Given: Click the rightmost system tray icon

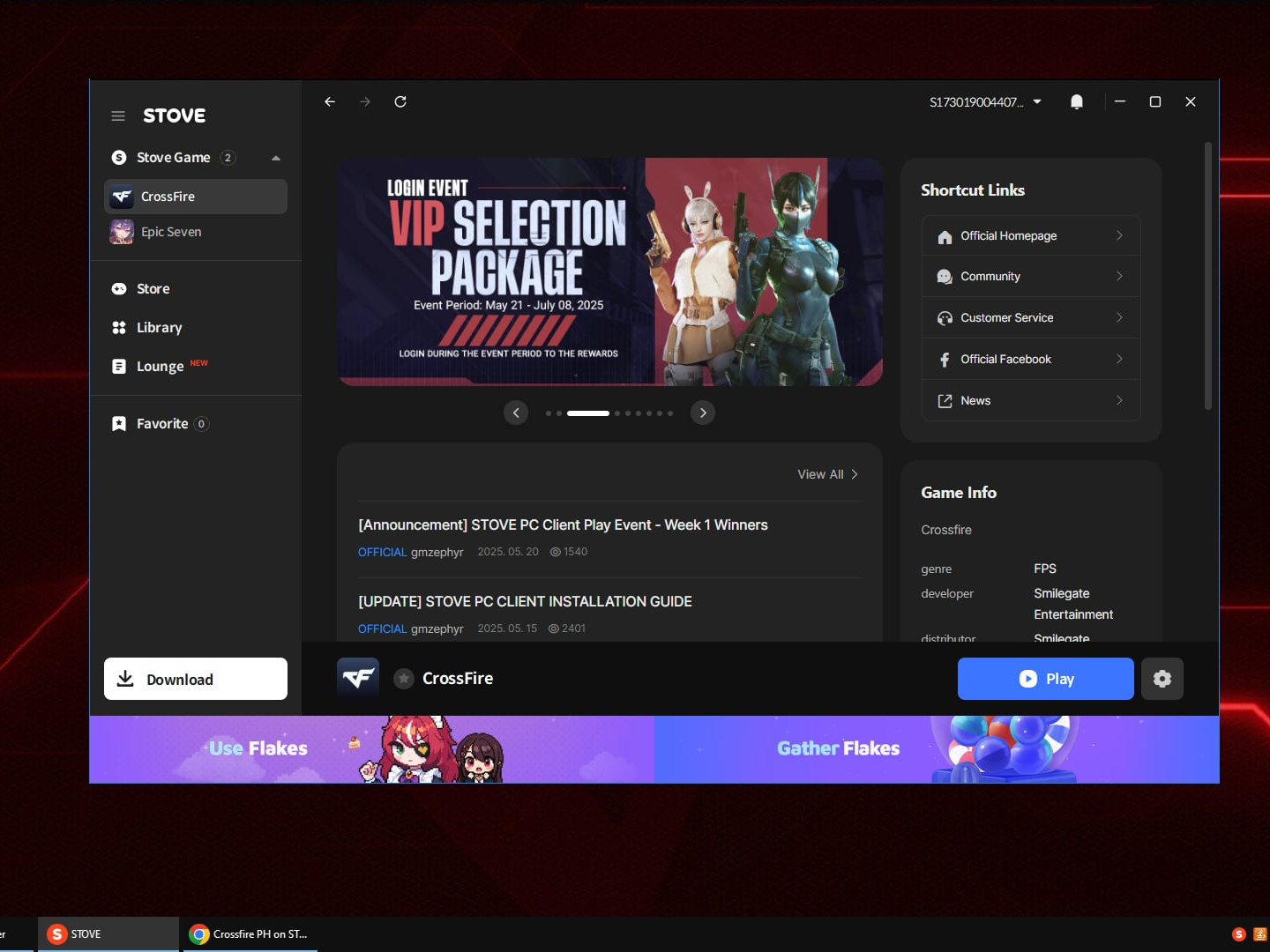Looking at the screenshot, I should pyautogui.click(x=1261, y=934).
